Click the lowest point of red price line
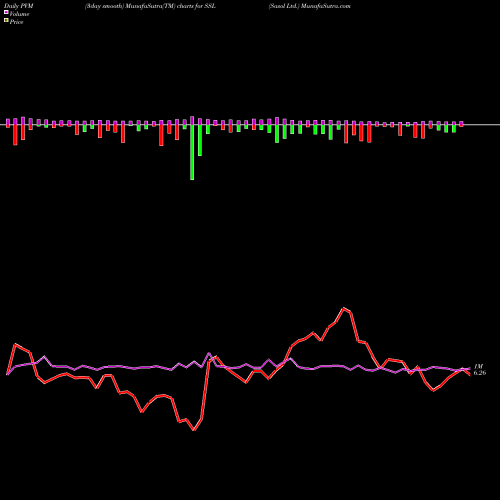The image size is (500, 500). tap(194, 430)
